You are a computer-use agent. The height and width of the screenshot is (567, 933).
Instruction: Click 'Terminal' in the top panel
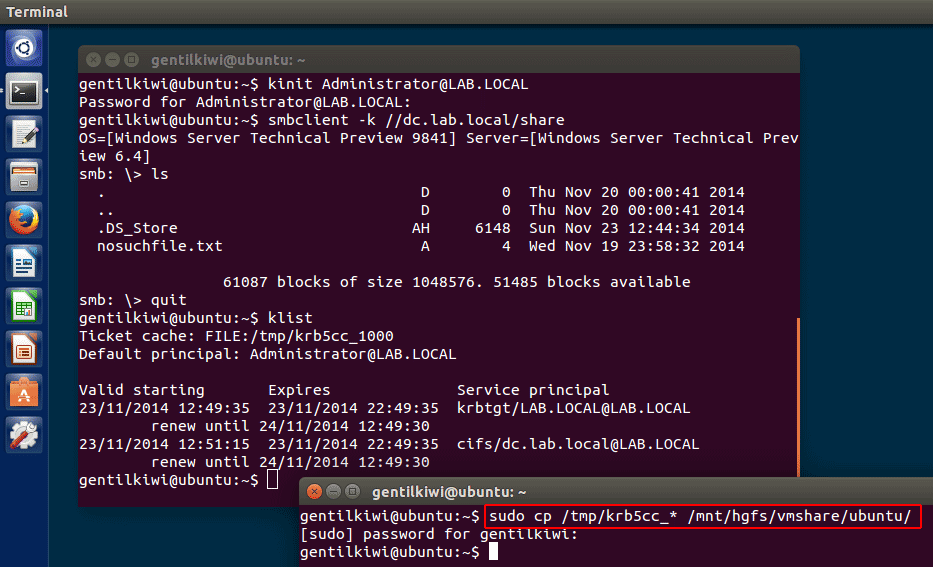[37, 12]
